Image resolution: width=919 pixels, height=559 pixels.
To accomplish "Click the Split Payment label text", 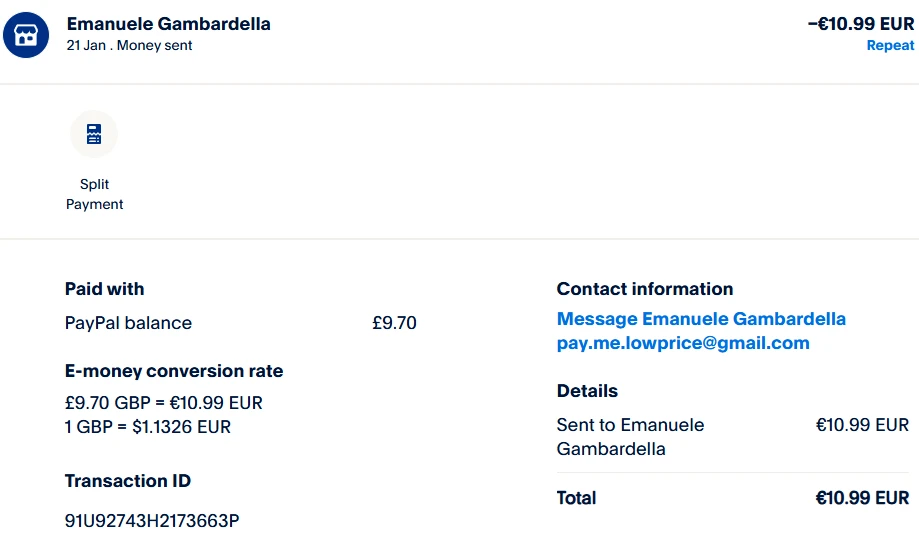I will pos(94,194).
